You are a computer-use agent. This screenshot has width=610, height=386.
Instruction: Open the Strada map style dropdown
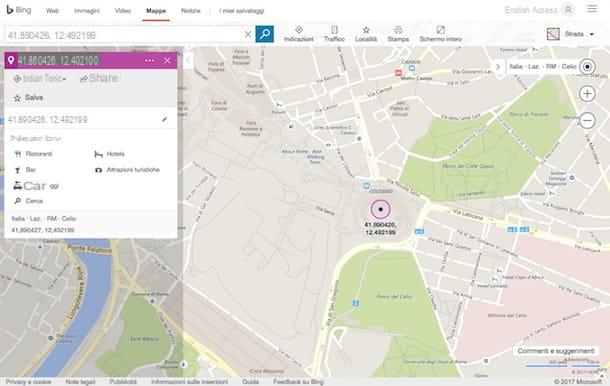click(x=579, y=34)
